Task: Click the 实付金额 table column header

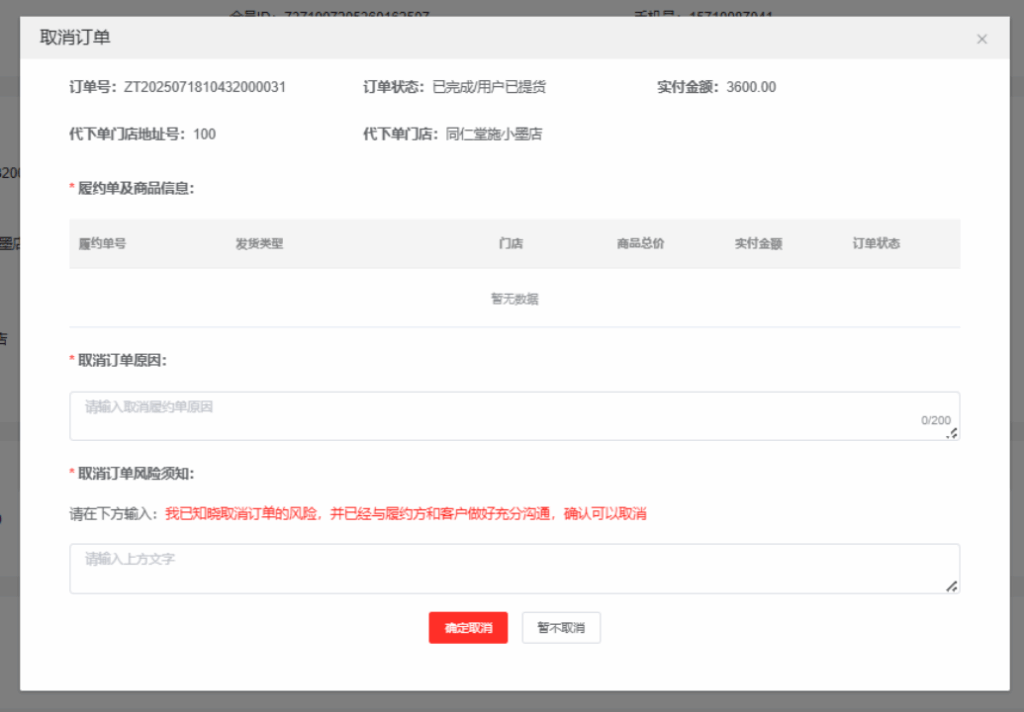Action: tap(758, 243)
